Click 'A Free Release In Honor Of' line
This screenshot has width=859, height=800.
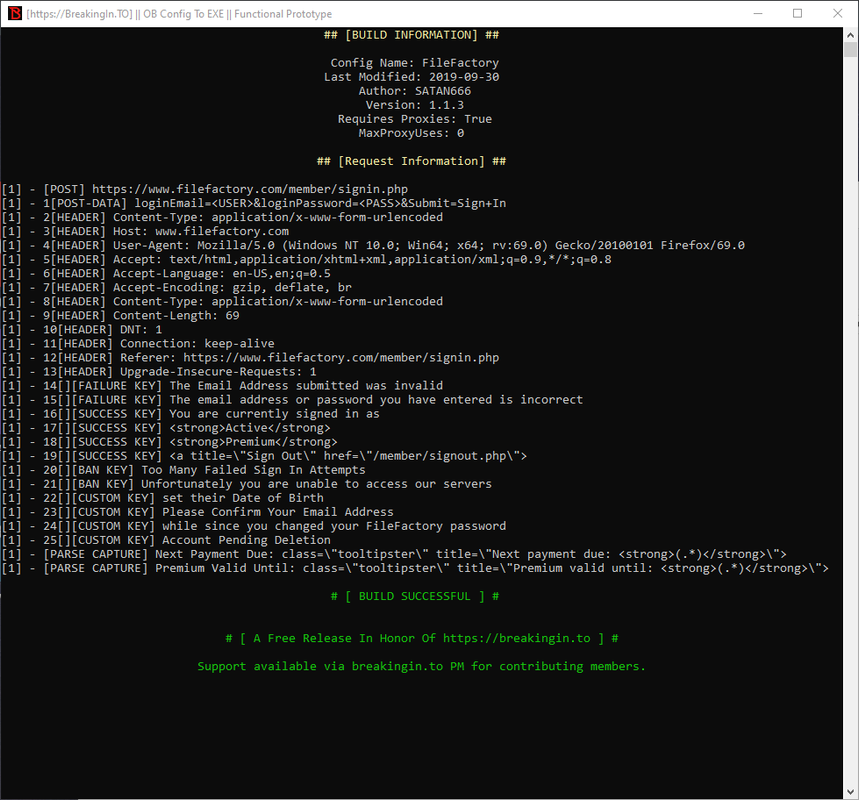[x=422, y=638]
